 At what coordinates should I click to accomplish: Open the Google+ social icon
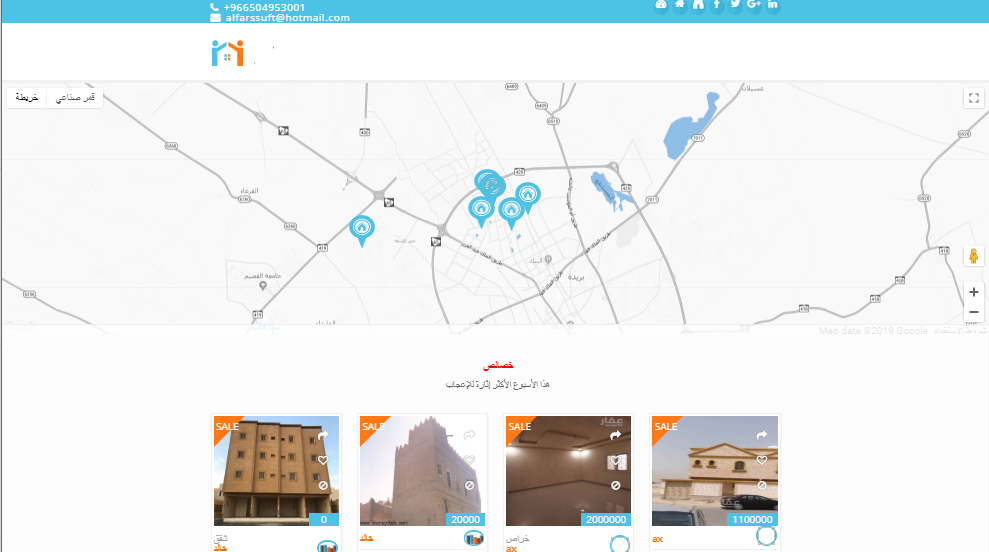click(754, 5)
